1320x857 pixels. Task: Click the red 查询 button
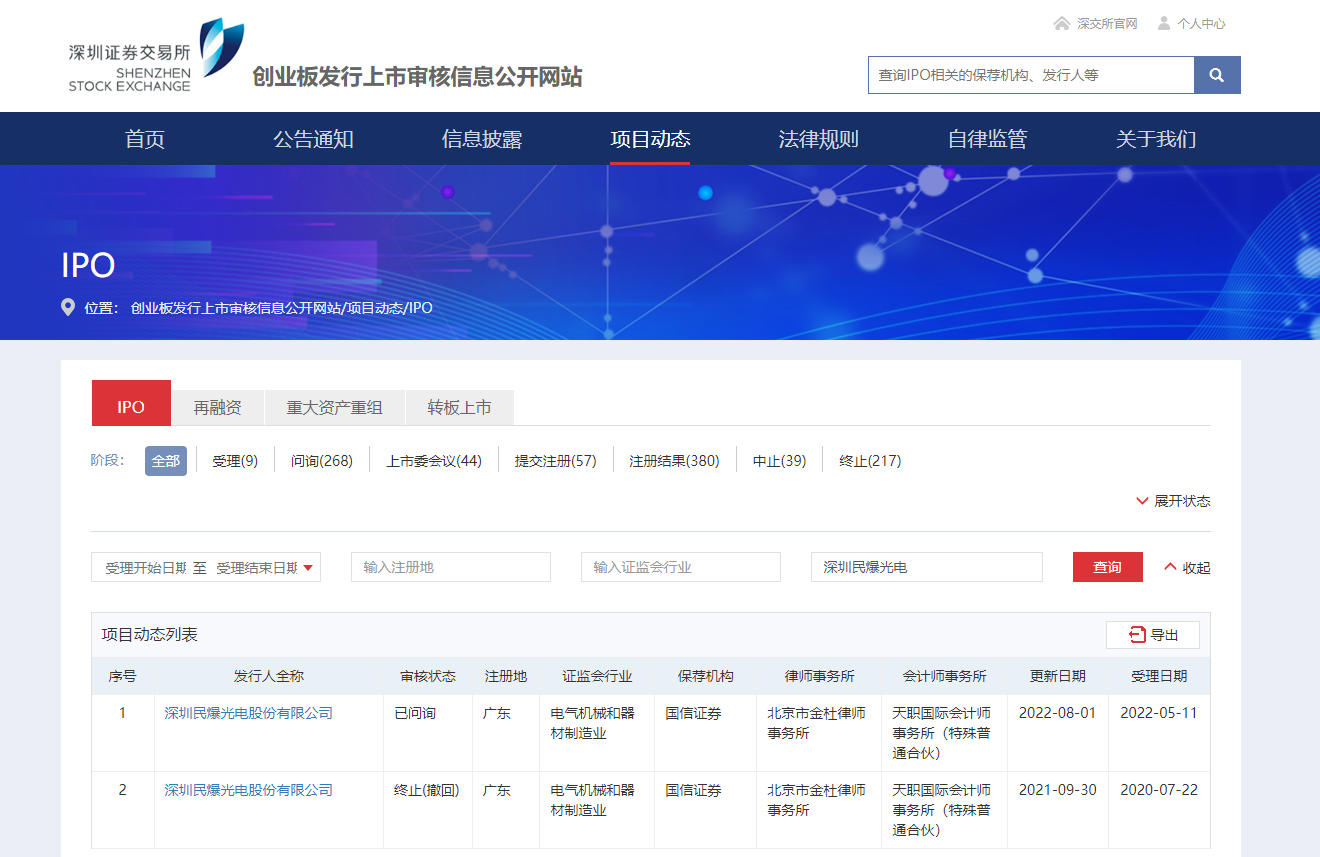click(x=1108, y=567)
